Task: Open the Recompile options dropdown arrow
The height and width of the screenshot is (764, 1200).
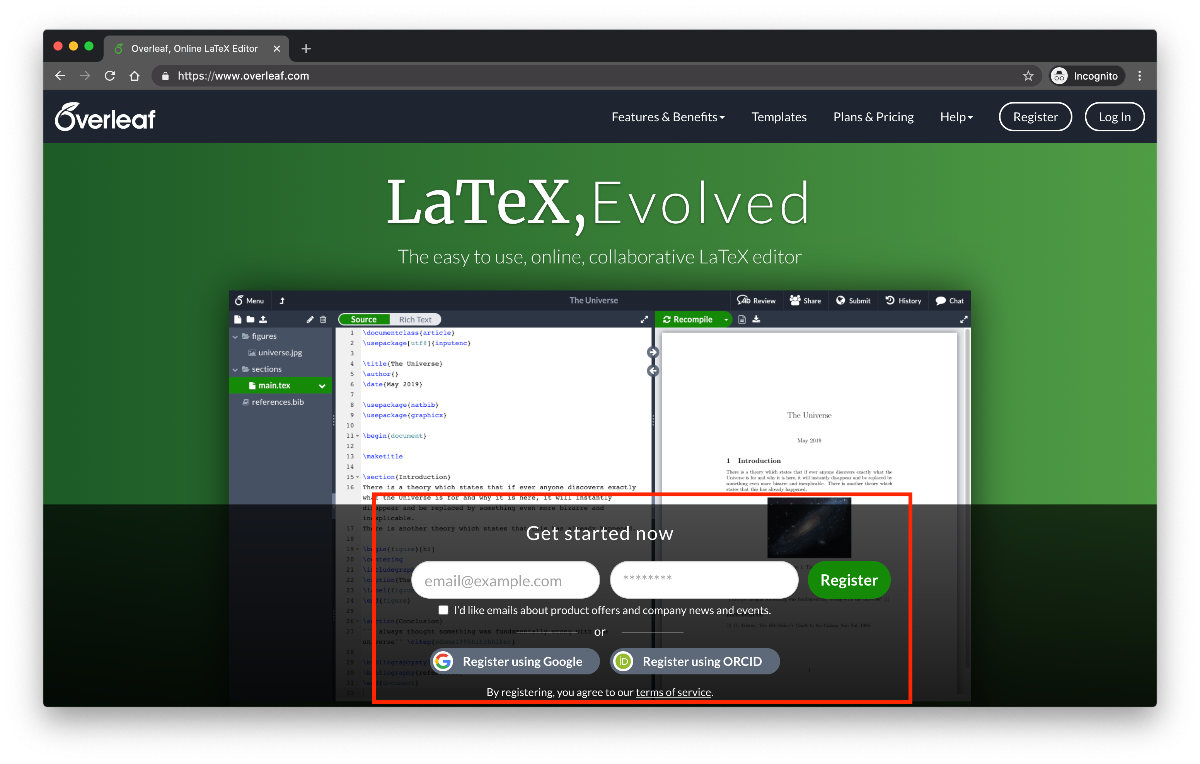Action: pos(726,319)
